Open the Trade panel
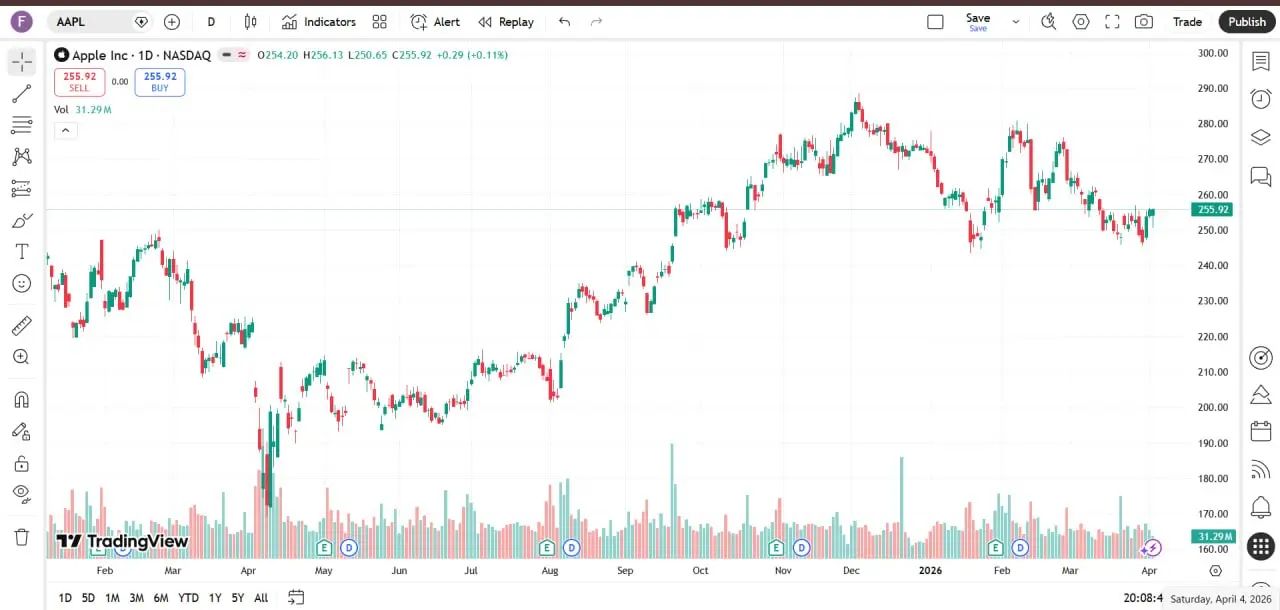Image resolution: width=1280 pixels, height=610 pixels. point(1187,21)
